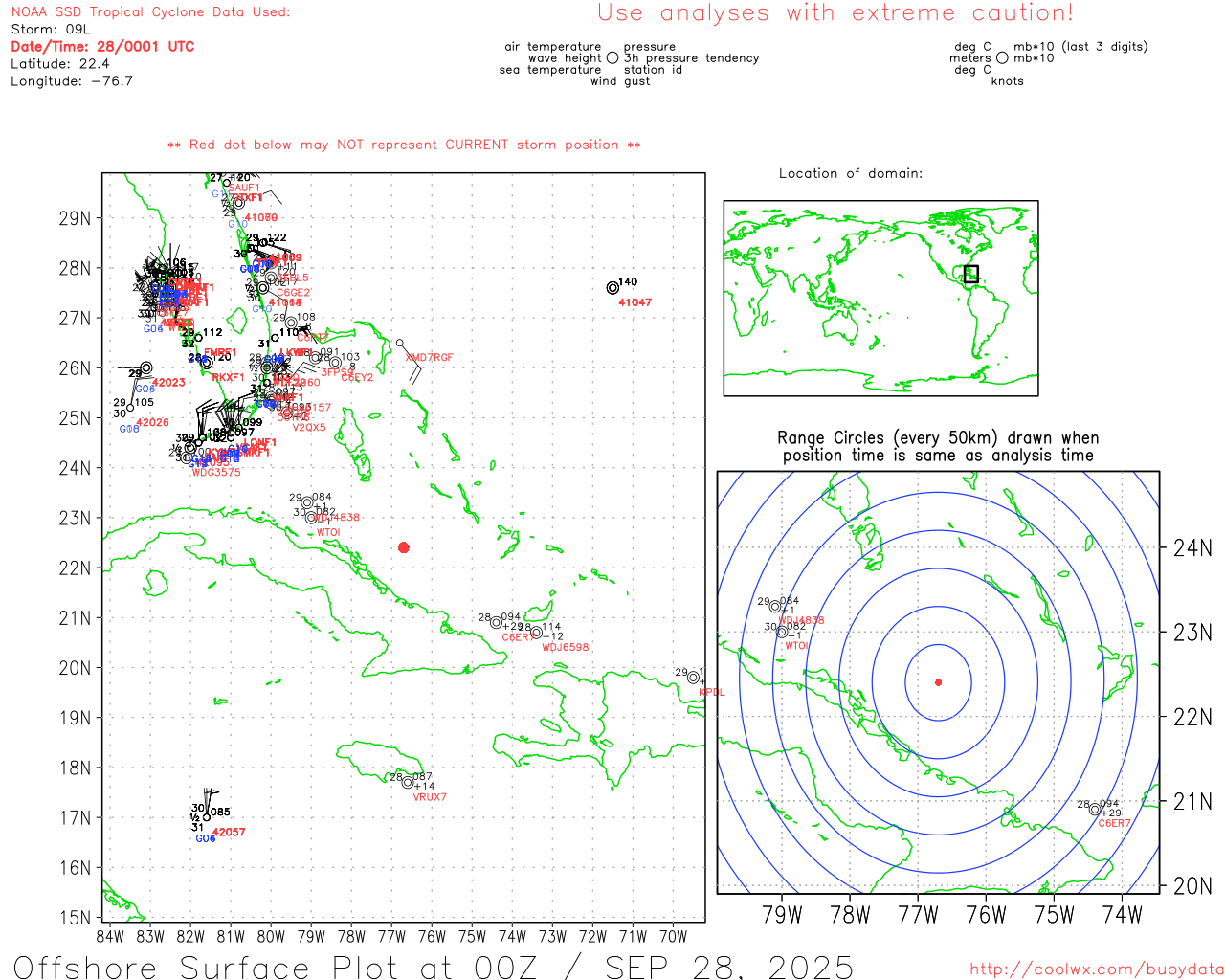Open the coolwx.com/buoydata link
The height and width of the screenshot is (980, 1225).
tap(1097, 969)
